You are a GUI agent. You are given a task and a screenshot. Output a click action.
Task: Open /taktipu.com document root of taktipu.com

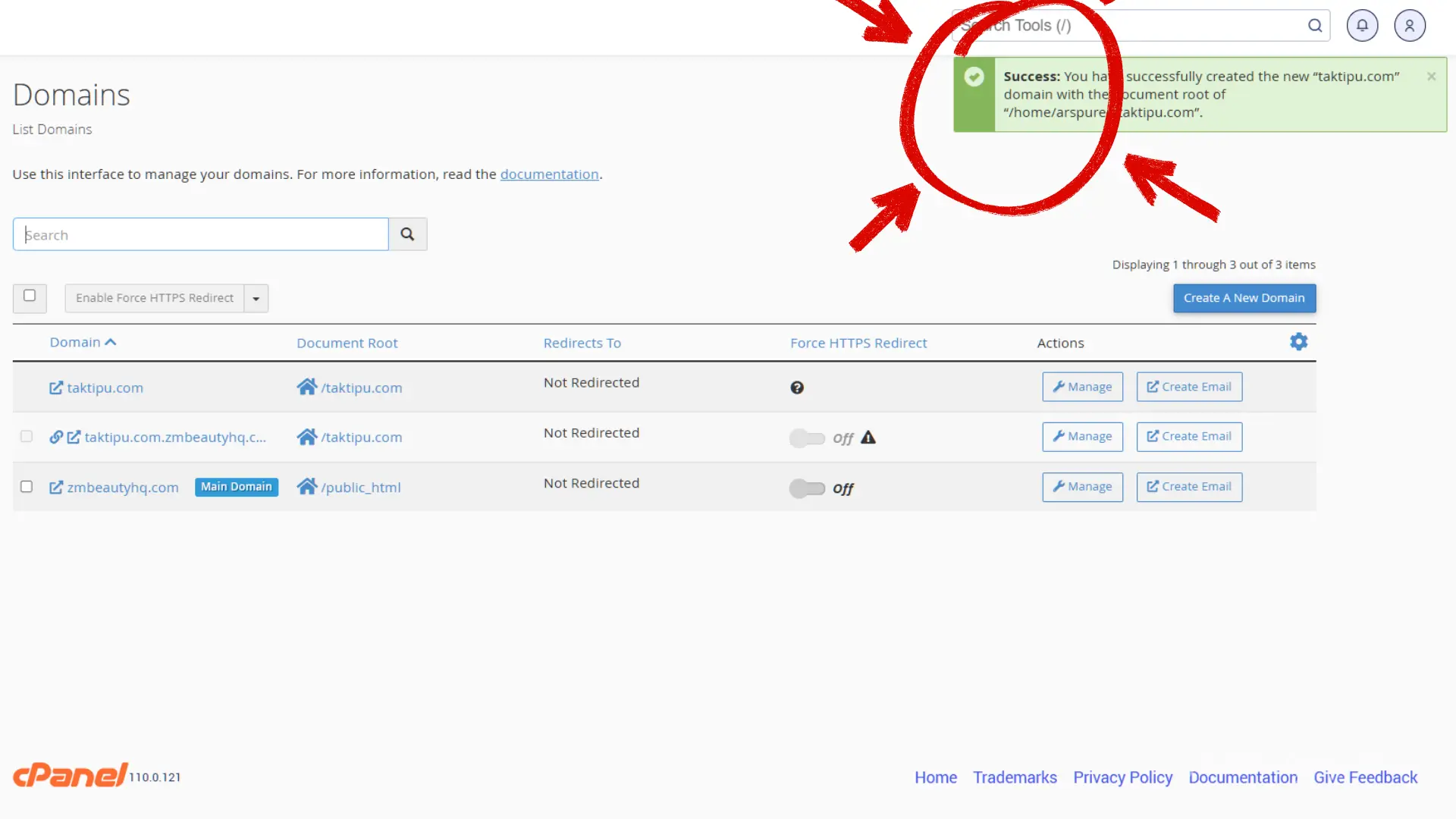pos(362,388)
